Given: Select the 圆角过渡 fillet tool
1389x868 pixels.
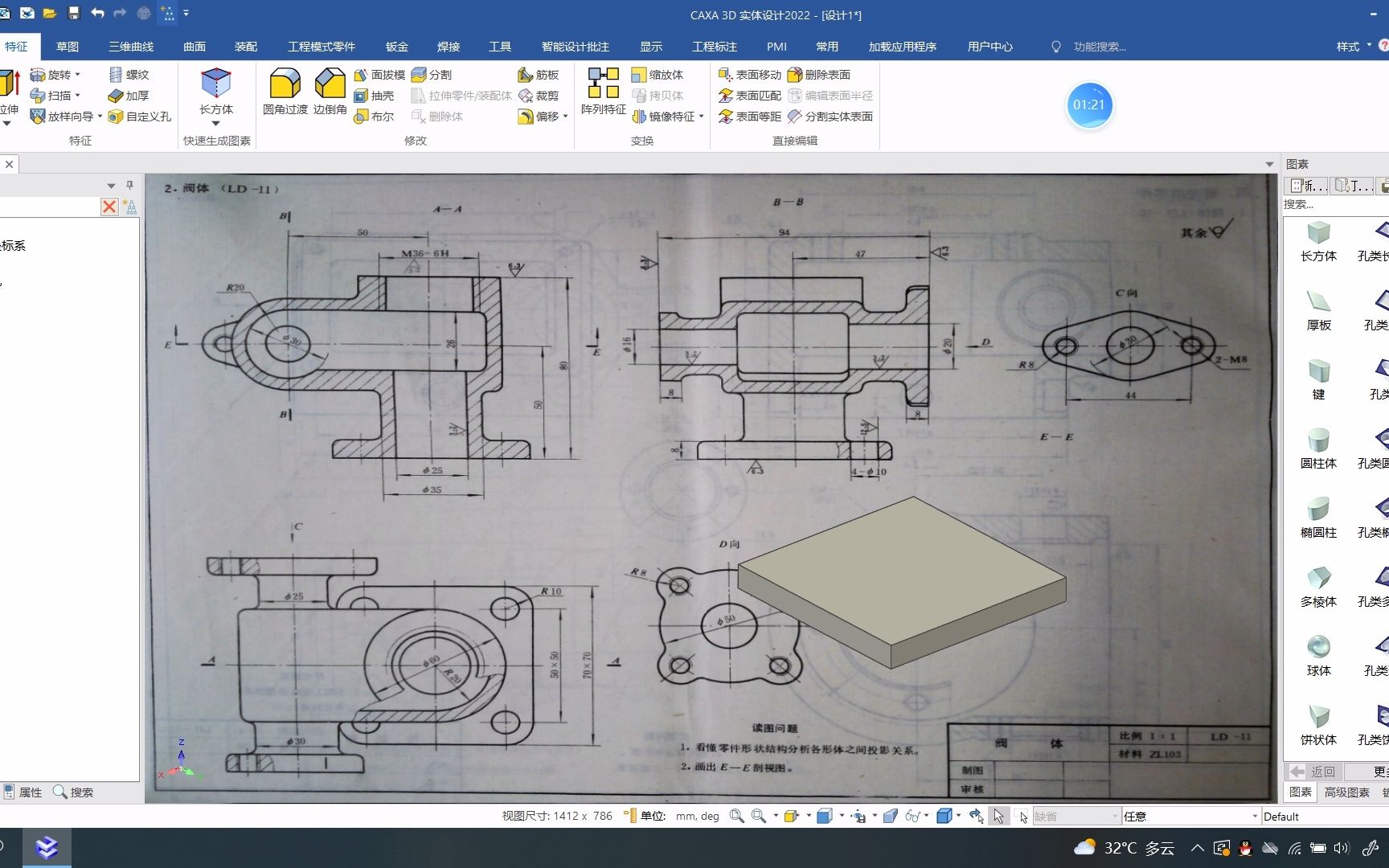Looking at the screenshot, I should tap(285, 92).
